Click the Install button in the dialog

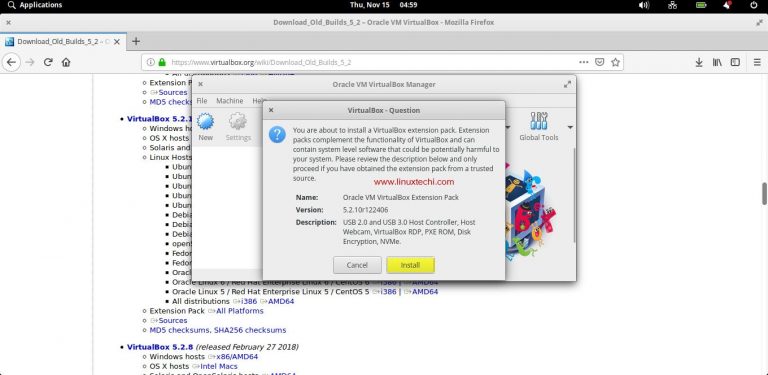click(410, 265)
